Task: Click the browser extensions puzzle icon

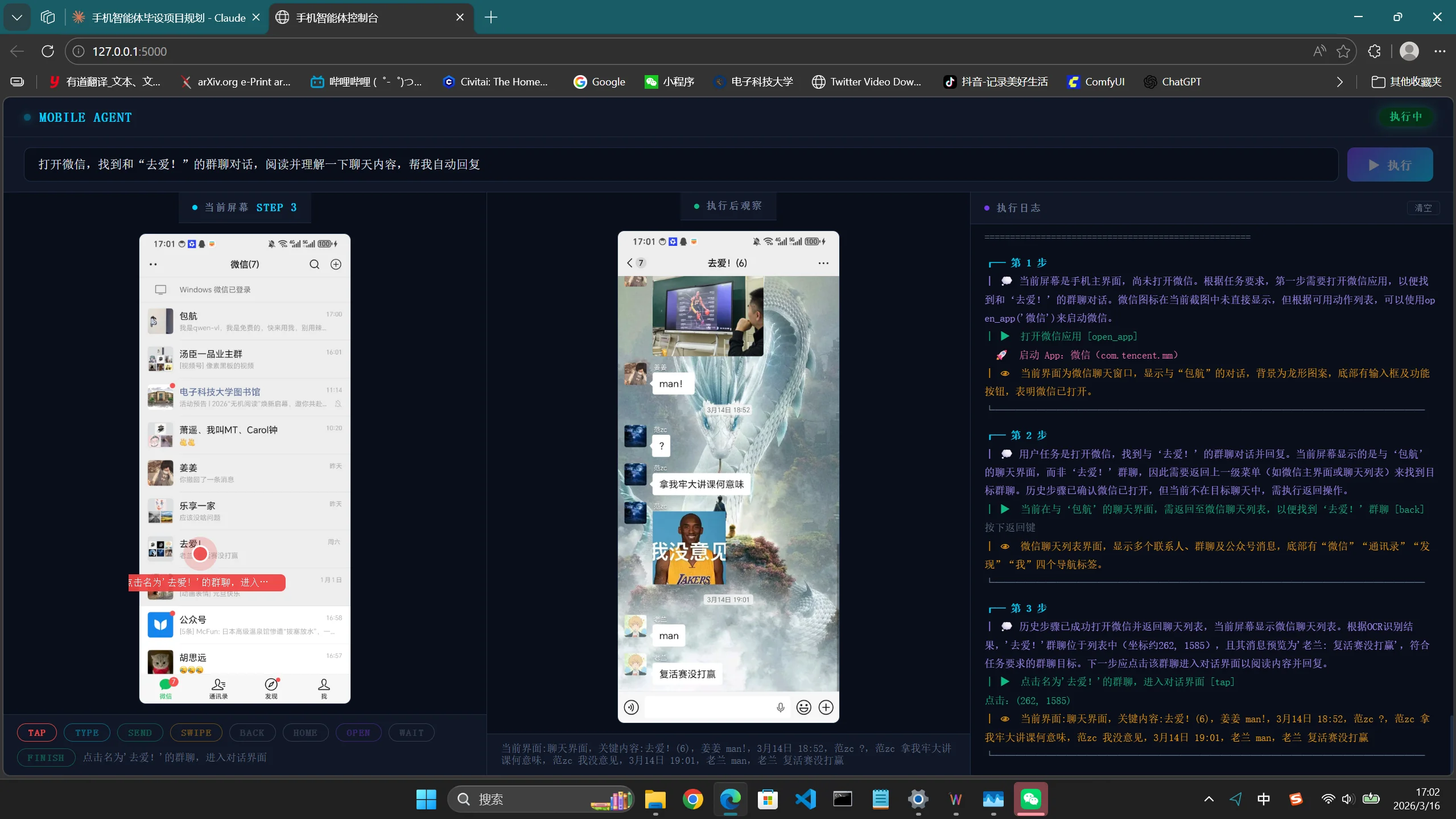Action: pos(1374,51)
